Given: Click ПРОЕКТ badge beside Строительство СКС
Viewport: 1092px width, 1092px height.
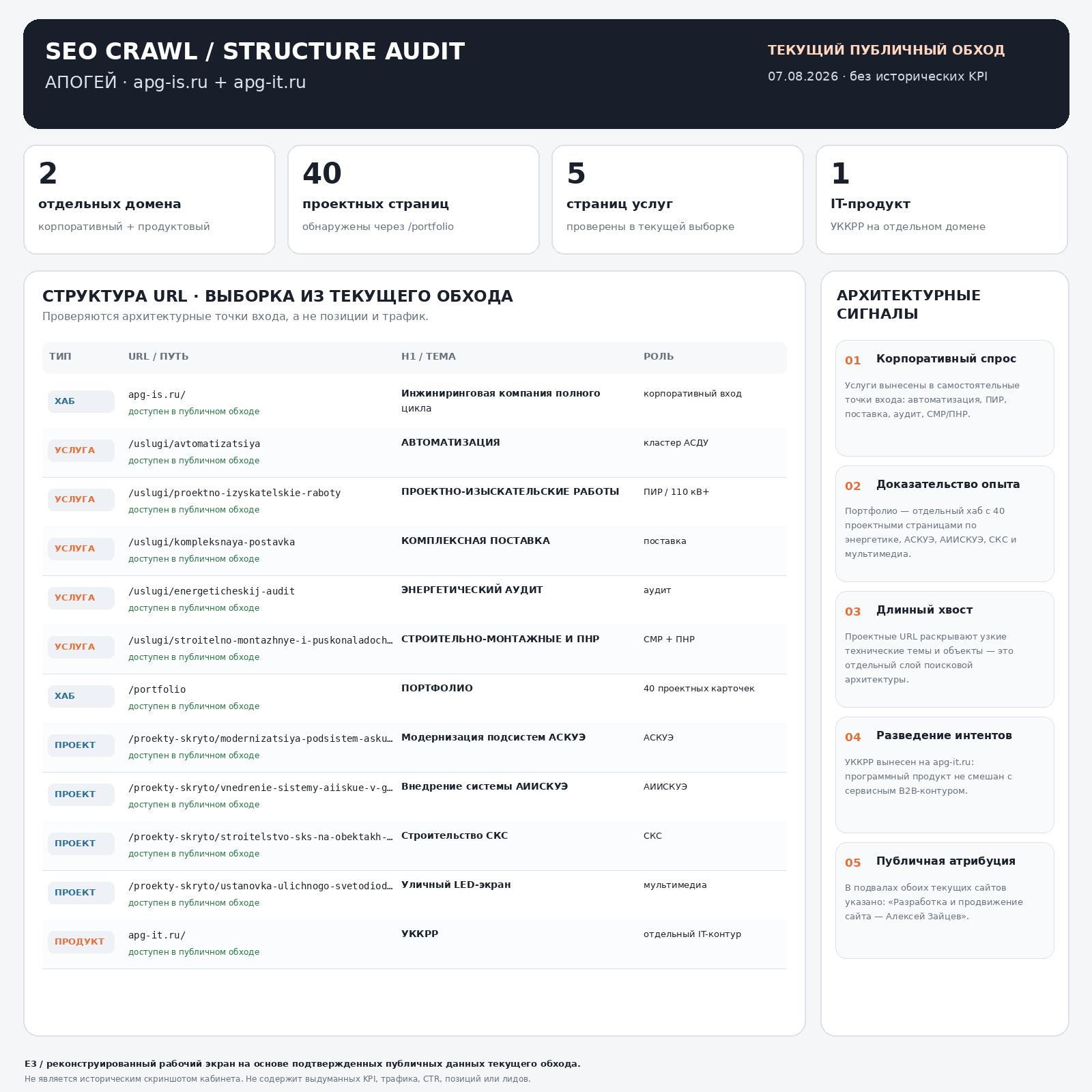Looking at the screenshot, I should coord(81,844).
